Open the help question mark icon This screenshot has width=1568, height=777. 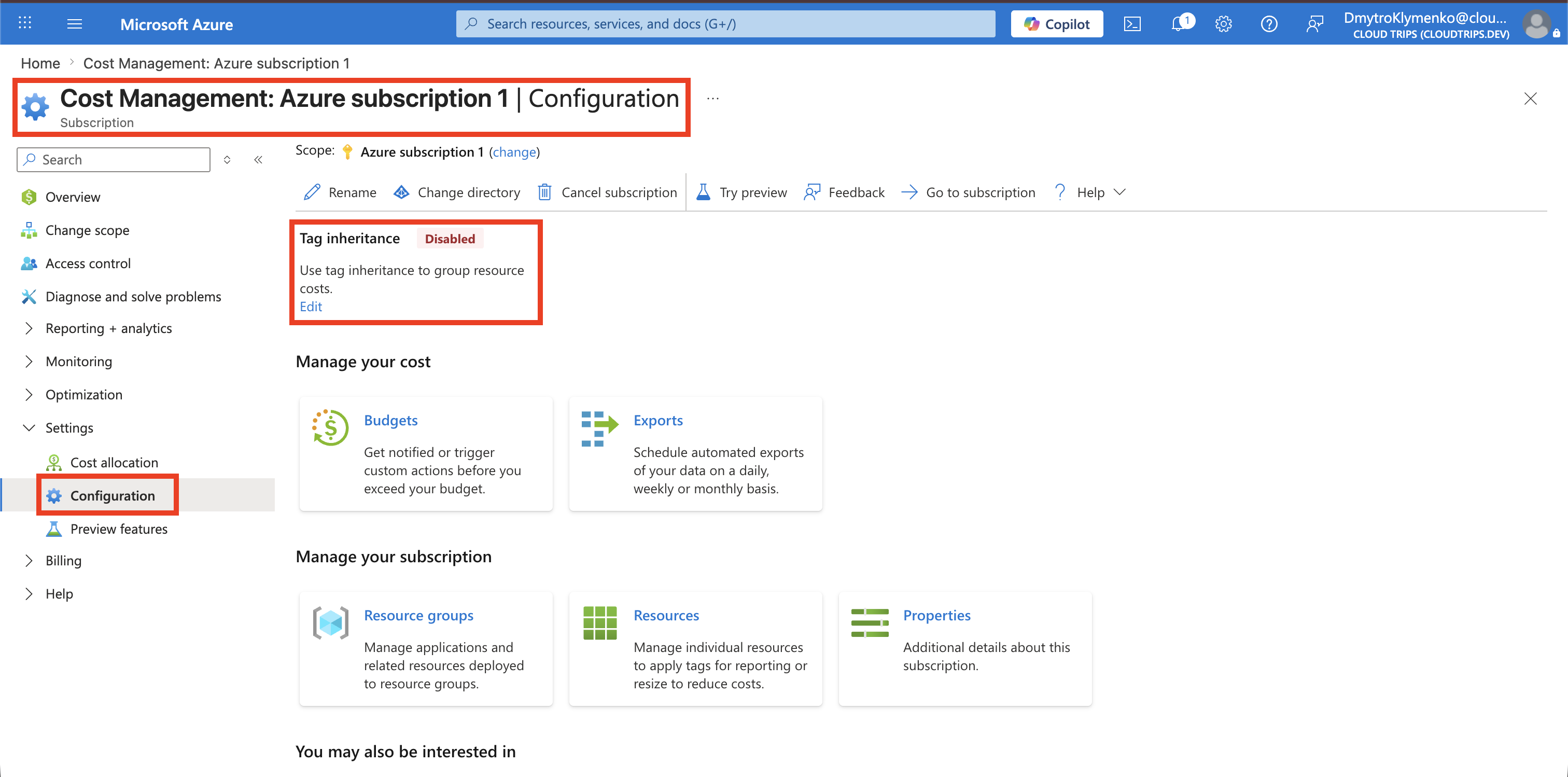(x=1268, y=24)
